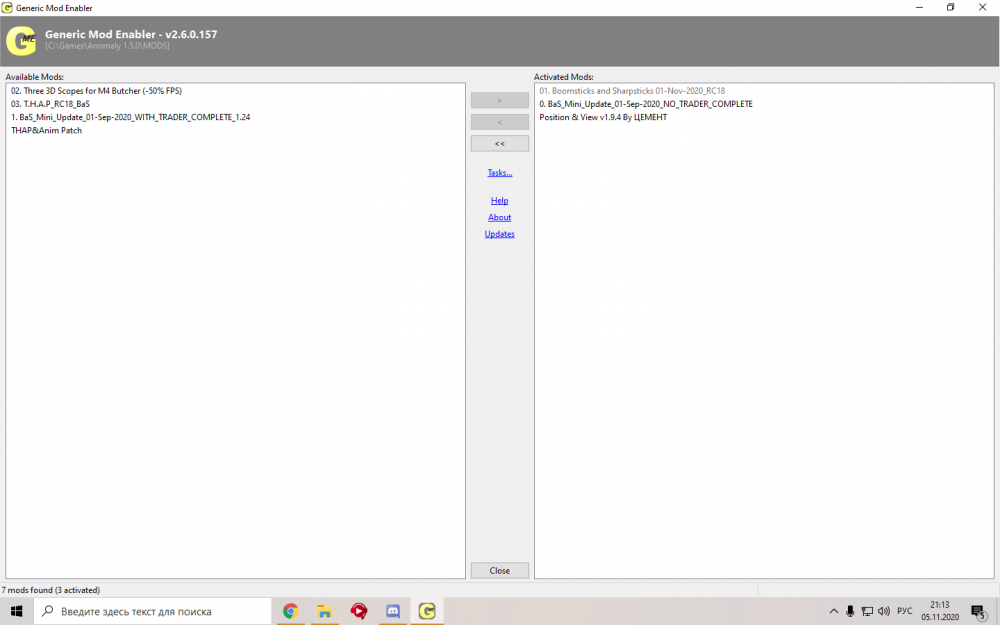Show hidden system tray icons

coord(833,611)
